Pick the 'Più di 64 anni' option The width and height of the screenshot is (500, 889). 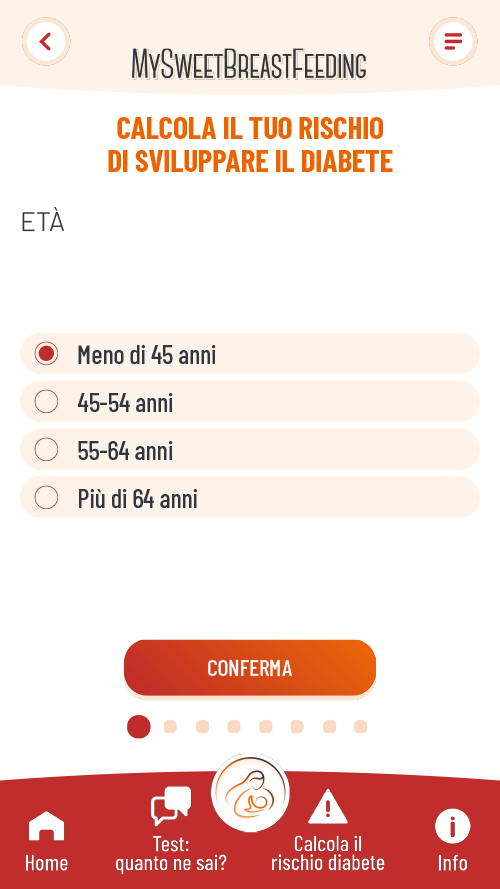click(x=250, y=497)
